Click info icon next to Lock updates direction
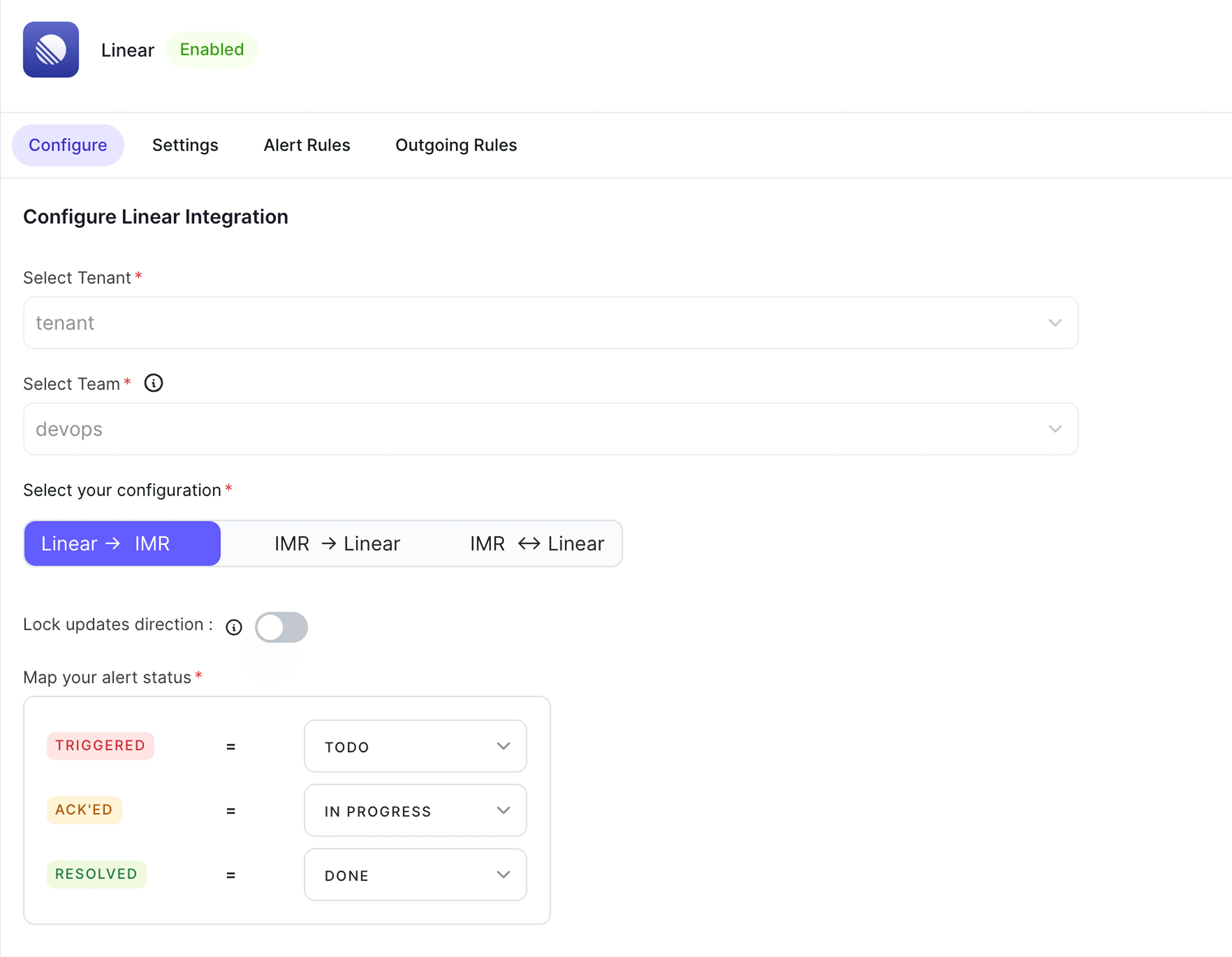 (234, 627)
